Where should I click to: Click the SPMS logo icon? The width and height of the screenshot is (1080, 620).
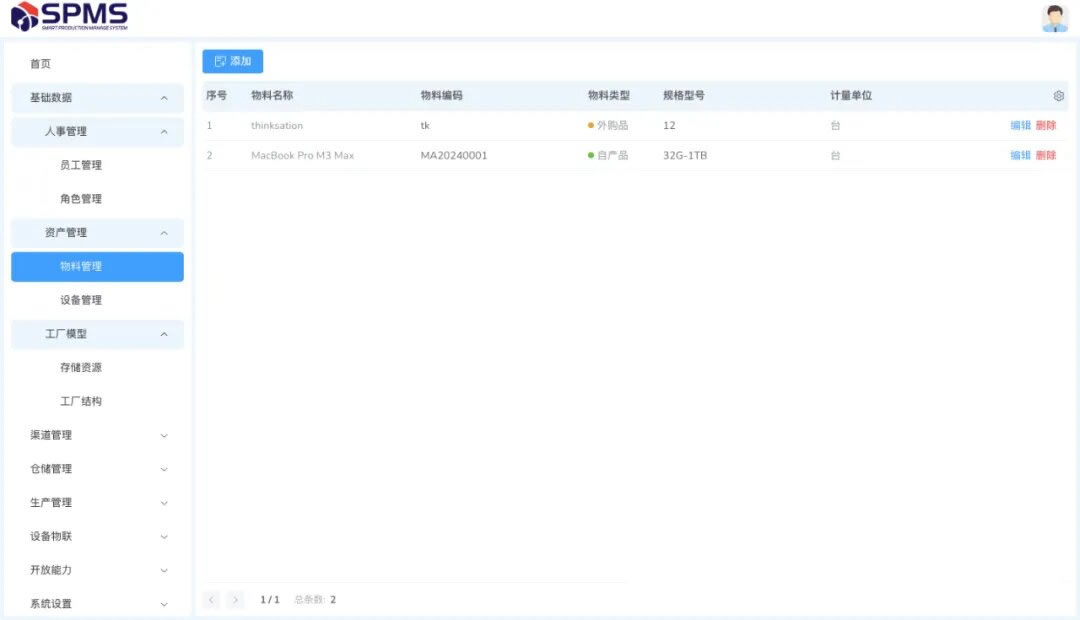pyautogui.click(x=24, y=16)
